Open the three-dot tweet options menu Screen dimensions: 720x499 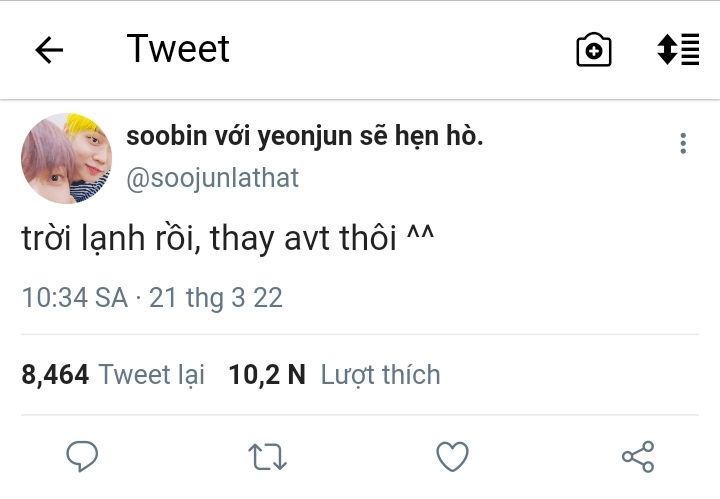tap(683, 143)
